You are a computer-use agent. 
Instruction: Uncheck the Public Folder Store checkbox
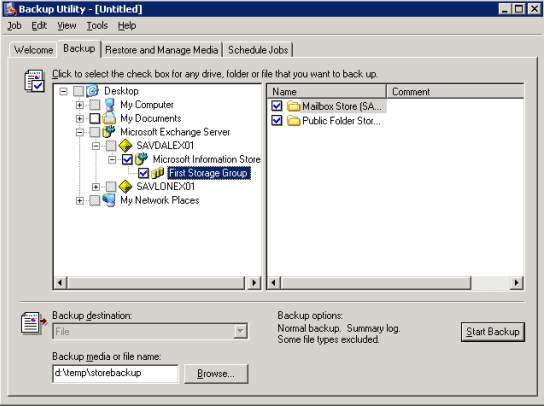[x=277, y=120]
